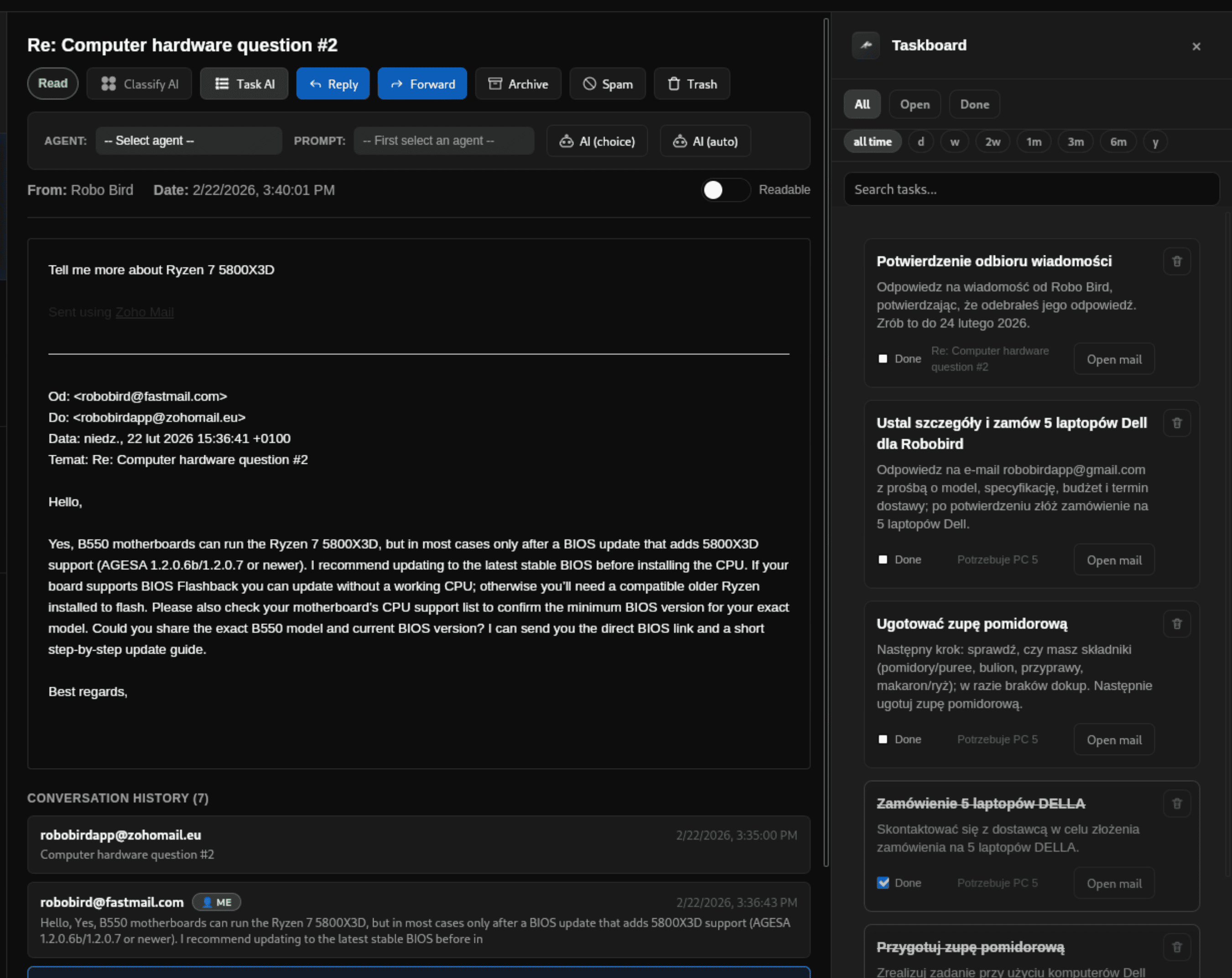This screenshot has width=1232, height=978.
Task: Click the Search tasks input field
Action: click(1031, 189)
